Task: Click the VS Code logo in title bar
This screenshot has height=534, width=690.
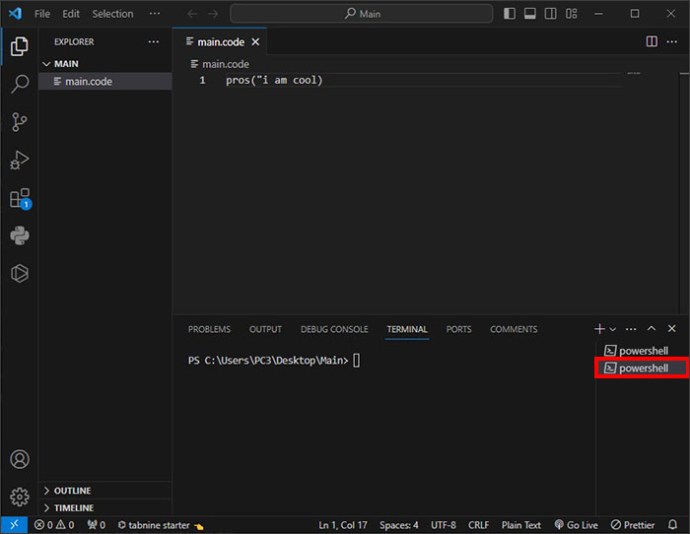Action: coord(15,13)
